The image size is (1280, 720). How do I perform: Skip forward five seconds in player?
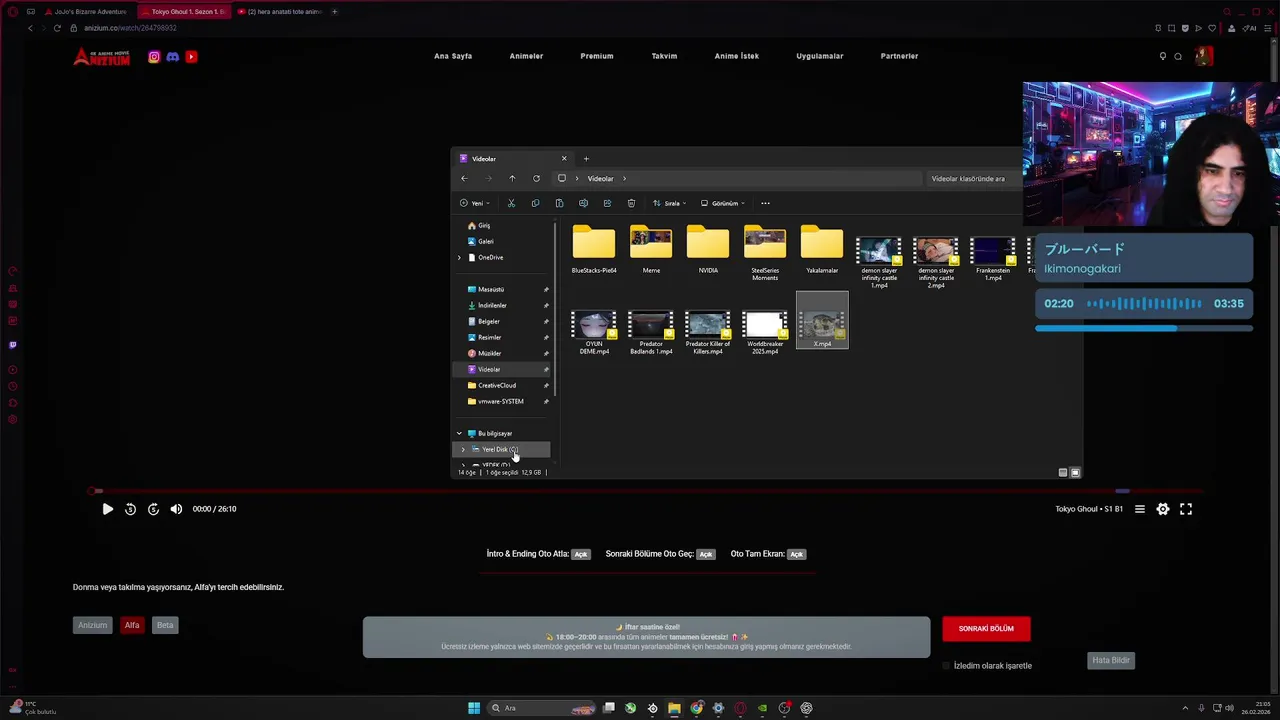153,509
